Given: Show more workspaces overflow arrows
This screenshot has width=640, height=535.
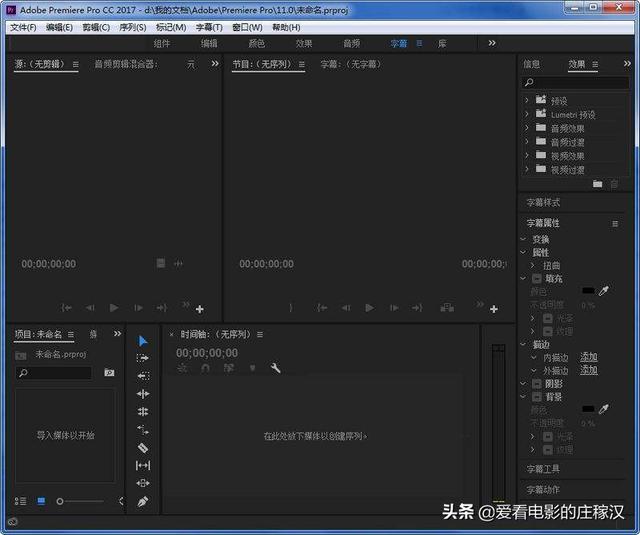Looking at the screenshot, I should (x=492, y=43).
